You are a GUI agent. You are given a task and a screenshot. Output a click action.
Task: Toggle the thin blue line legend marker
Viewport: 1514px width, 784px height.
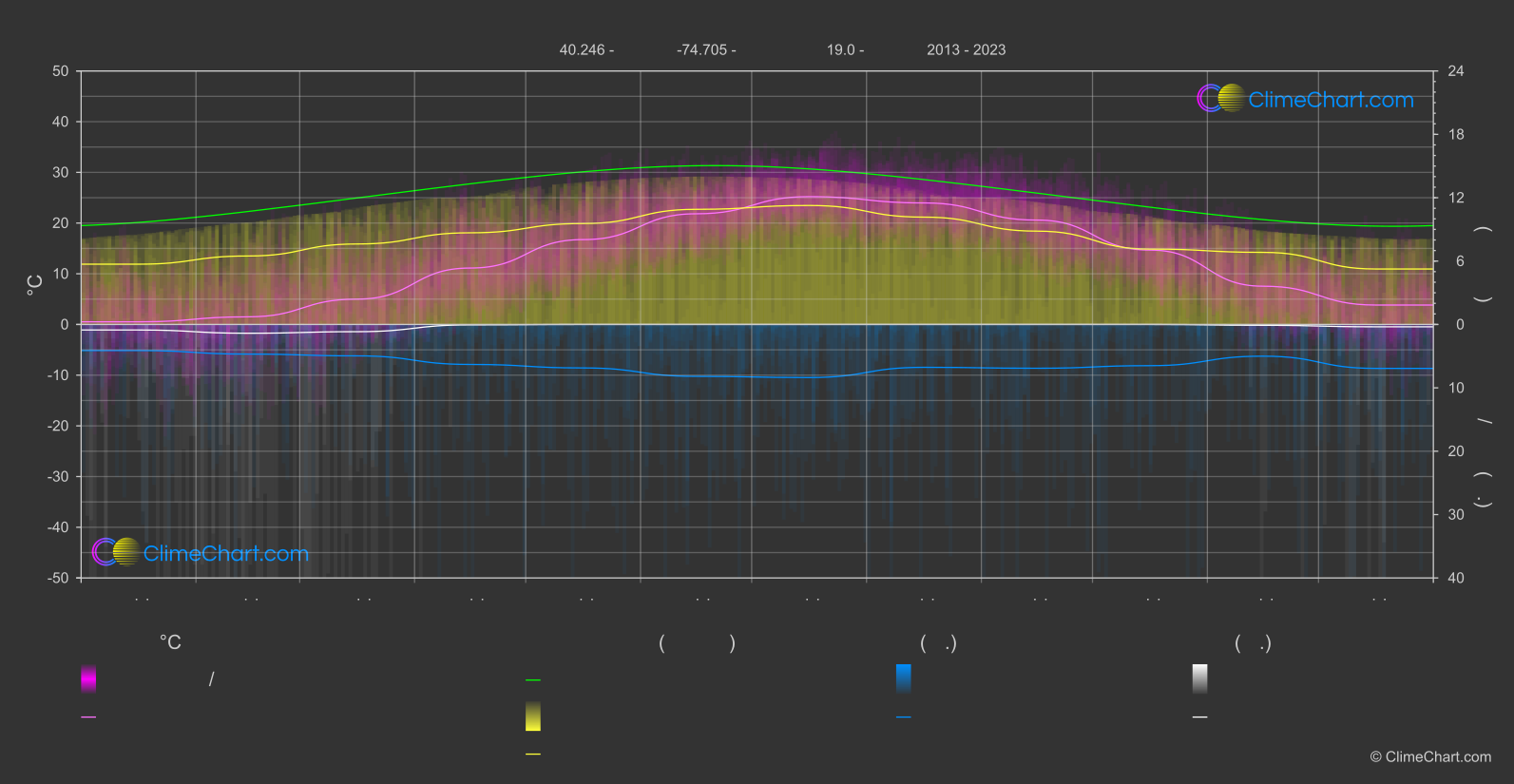904,717
